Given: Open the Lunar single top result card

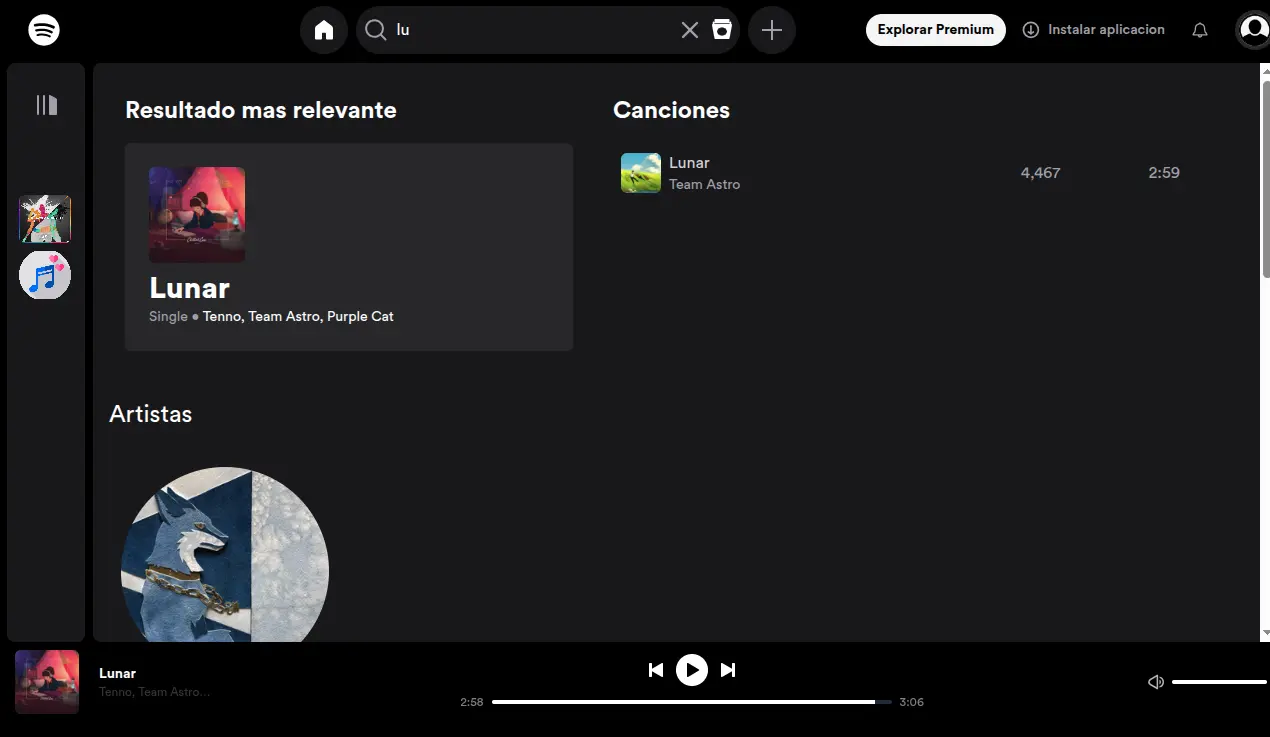Looking at the screenshot, I should coord(348,247).
